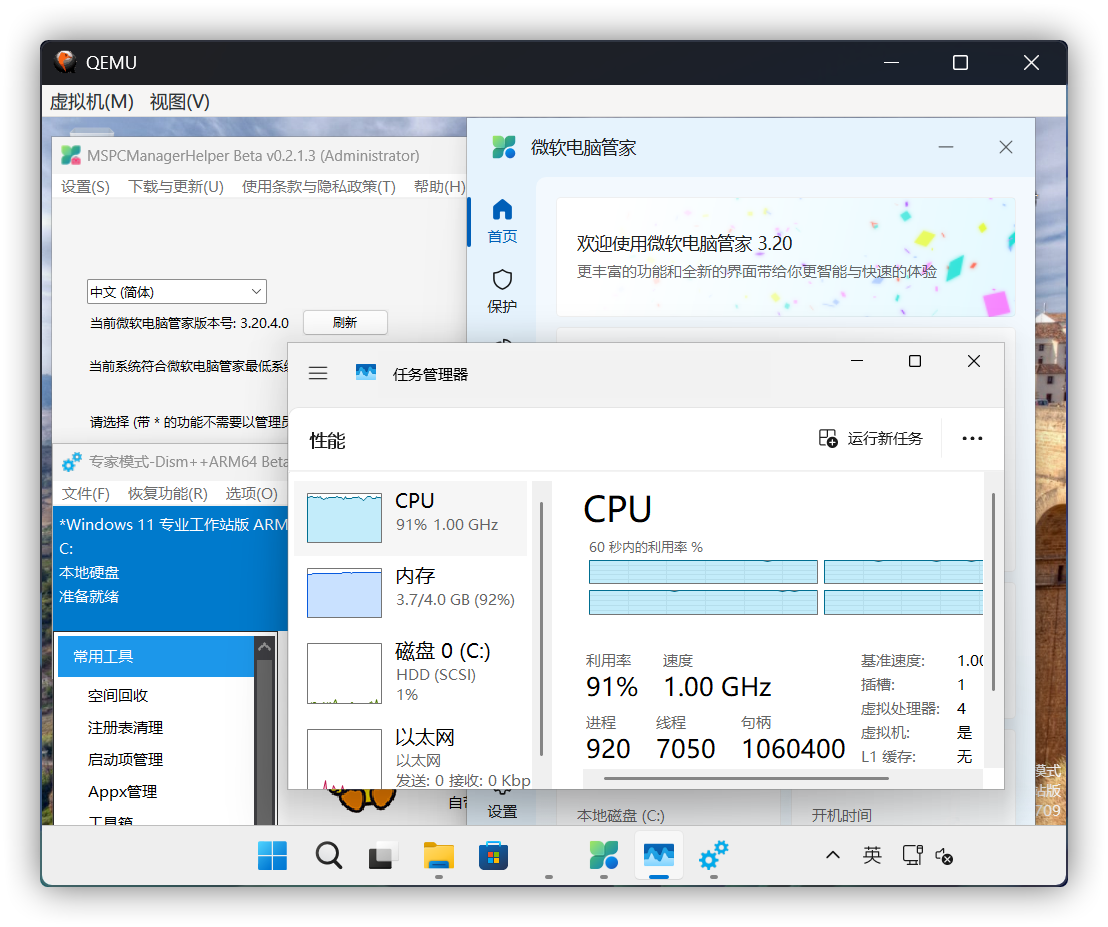Image resolution: width=1108 pixels, height=927 pixels.
Task: Click PC Manager logo in title bar
Action: (x=504, y=147)
